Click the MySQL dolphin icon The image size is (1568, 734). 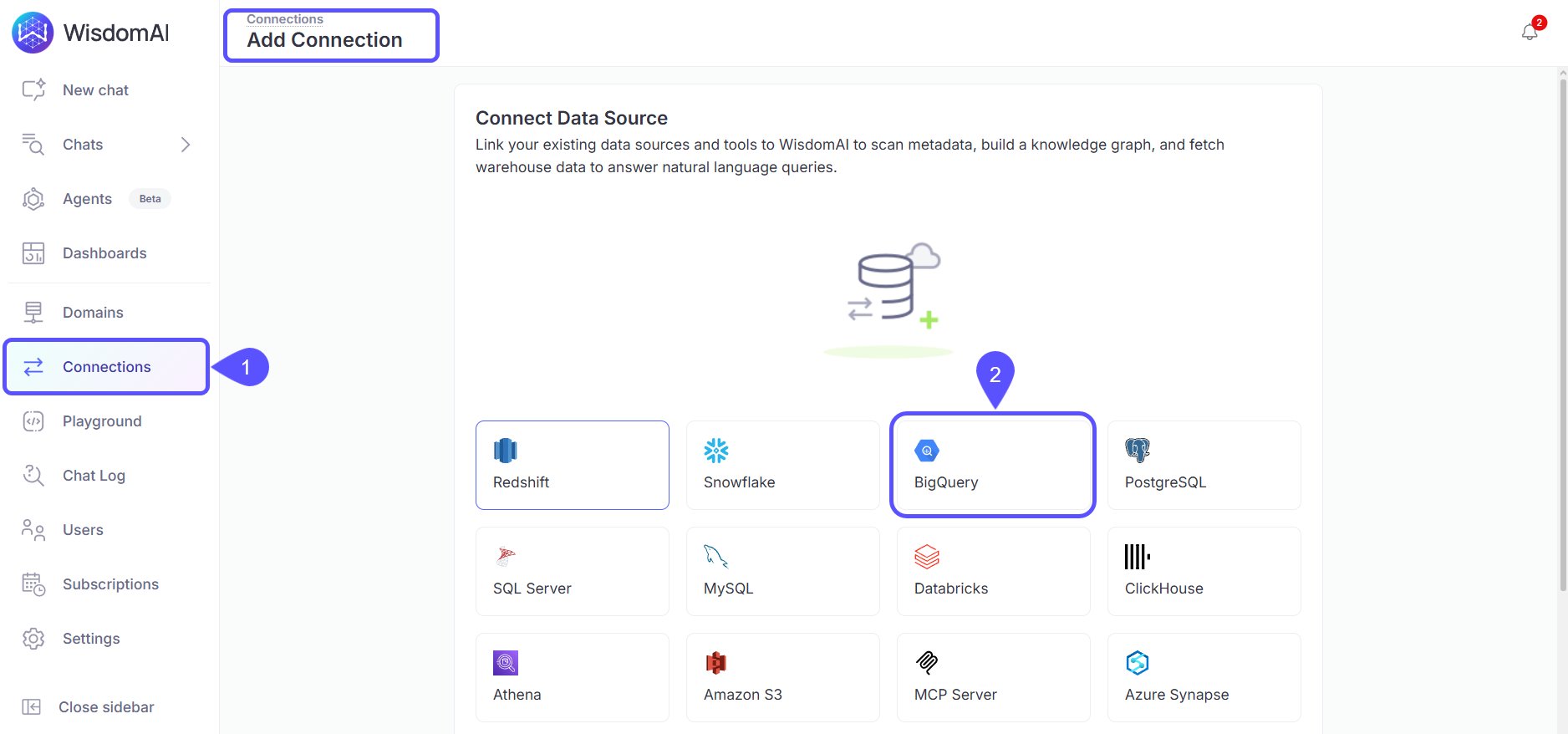point(716,557)
